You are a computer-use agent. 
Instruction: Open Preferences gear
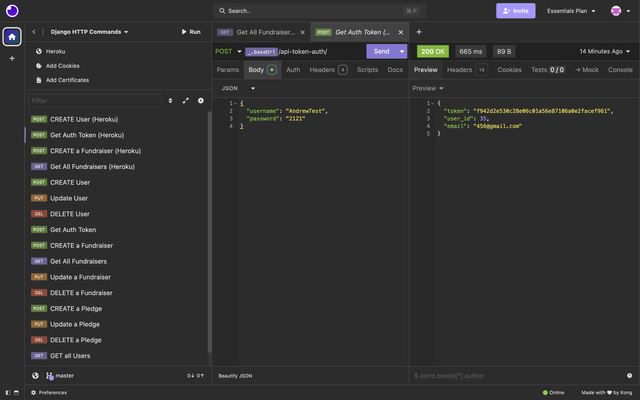[x=49, y=393]
